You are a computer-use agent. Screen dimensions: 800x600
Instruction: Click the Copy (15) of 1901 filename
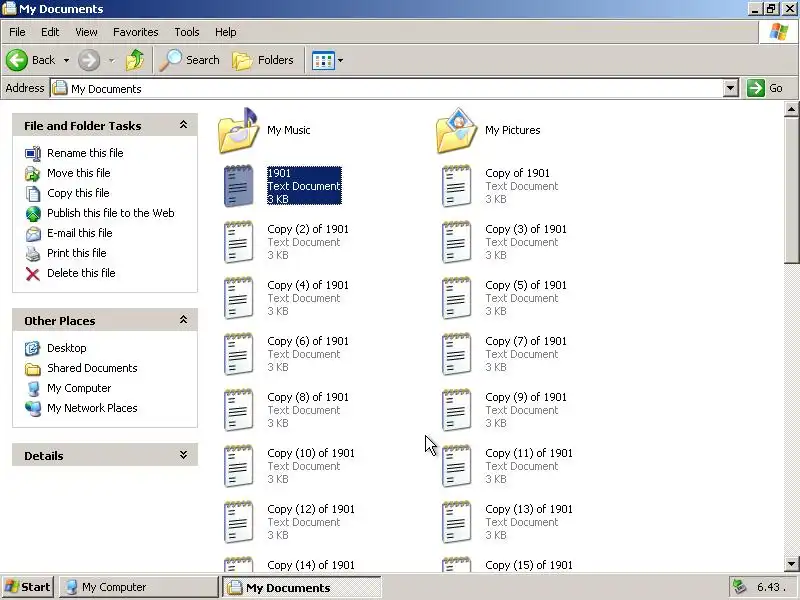coord(529,565)
